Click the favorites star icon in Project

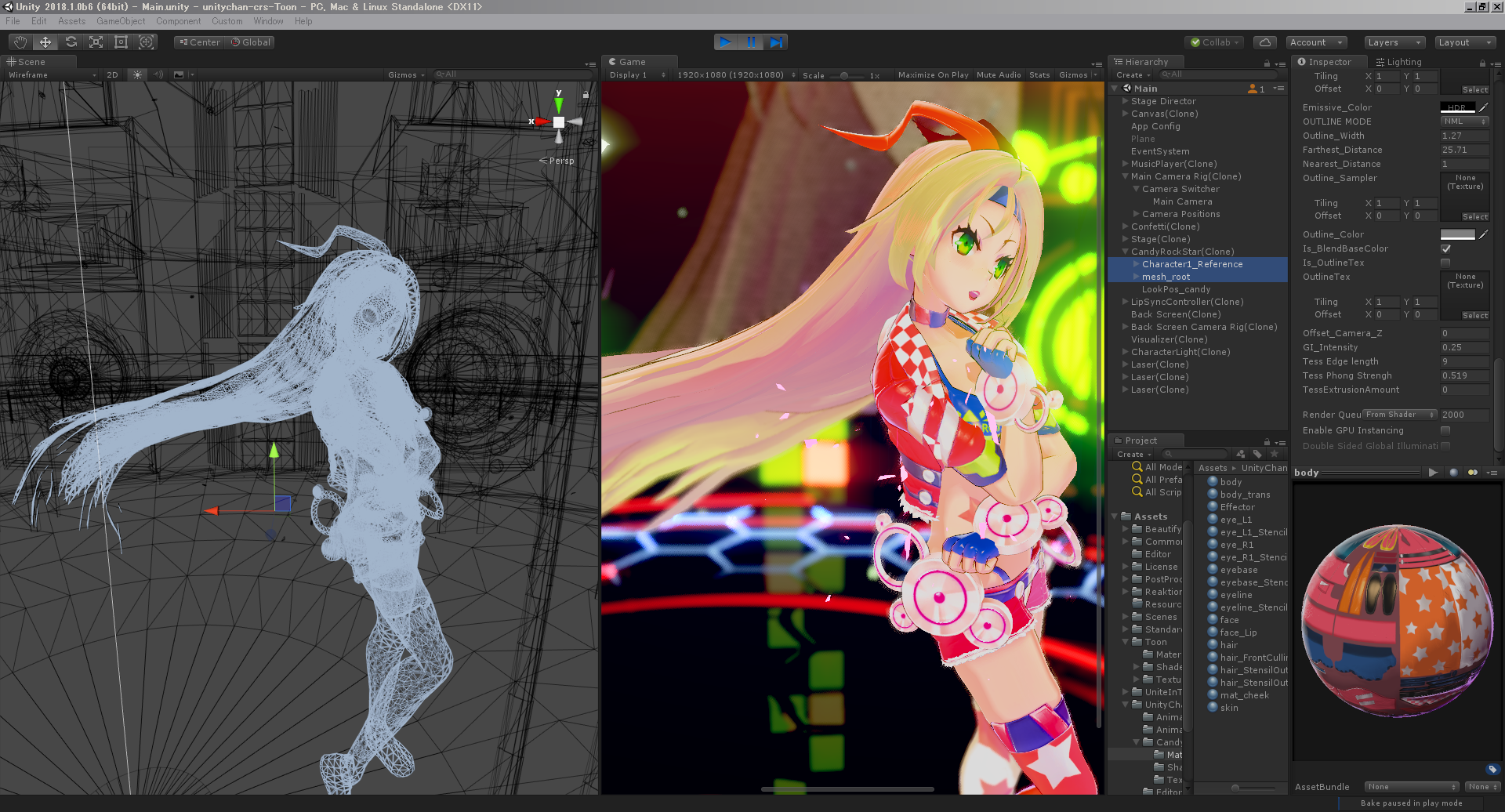pos(1275,454)
